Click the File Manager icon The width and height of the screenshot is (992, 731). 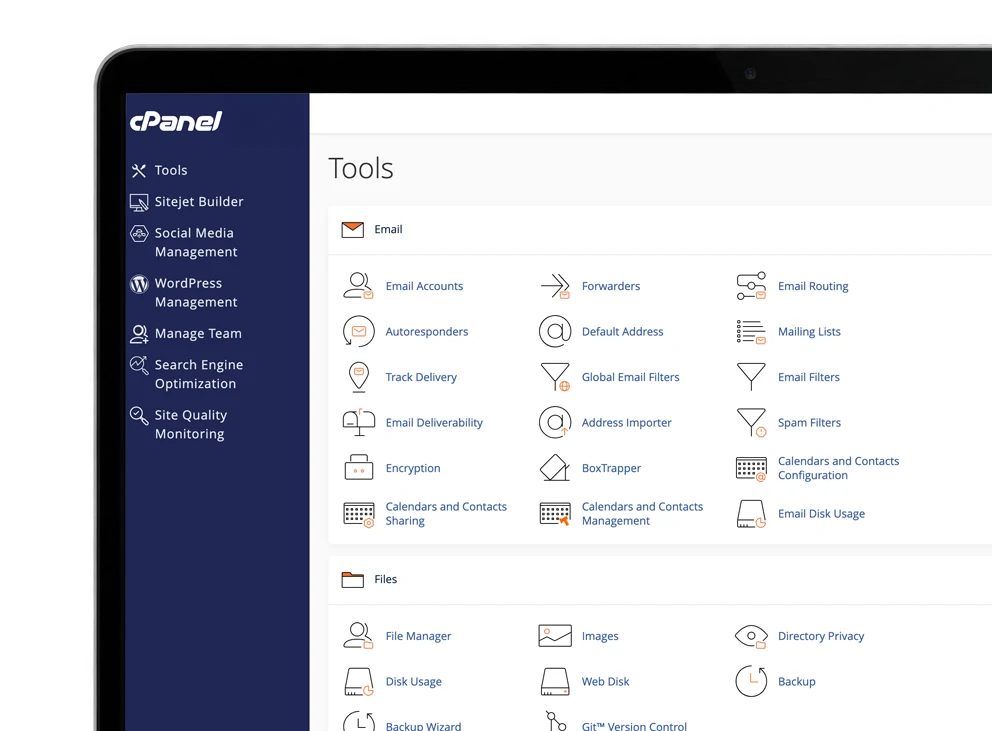point(358,635)
